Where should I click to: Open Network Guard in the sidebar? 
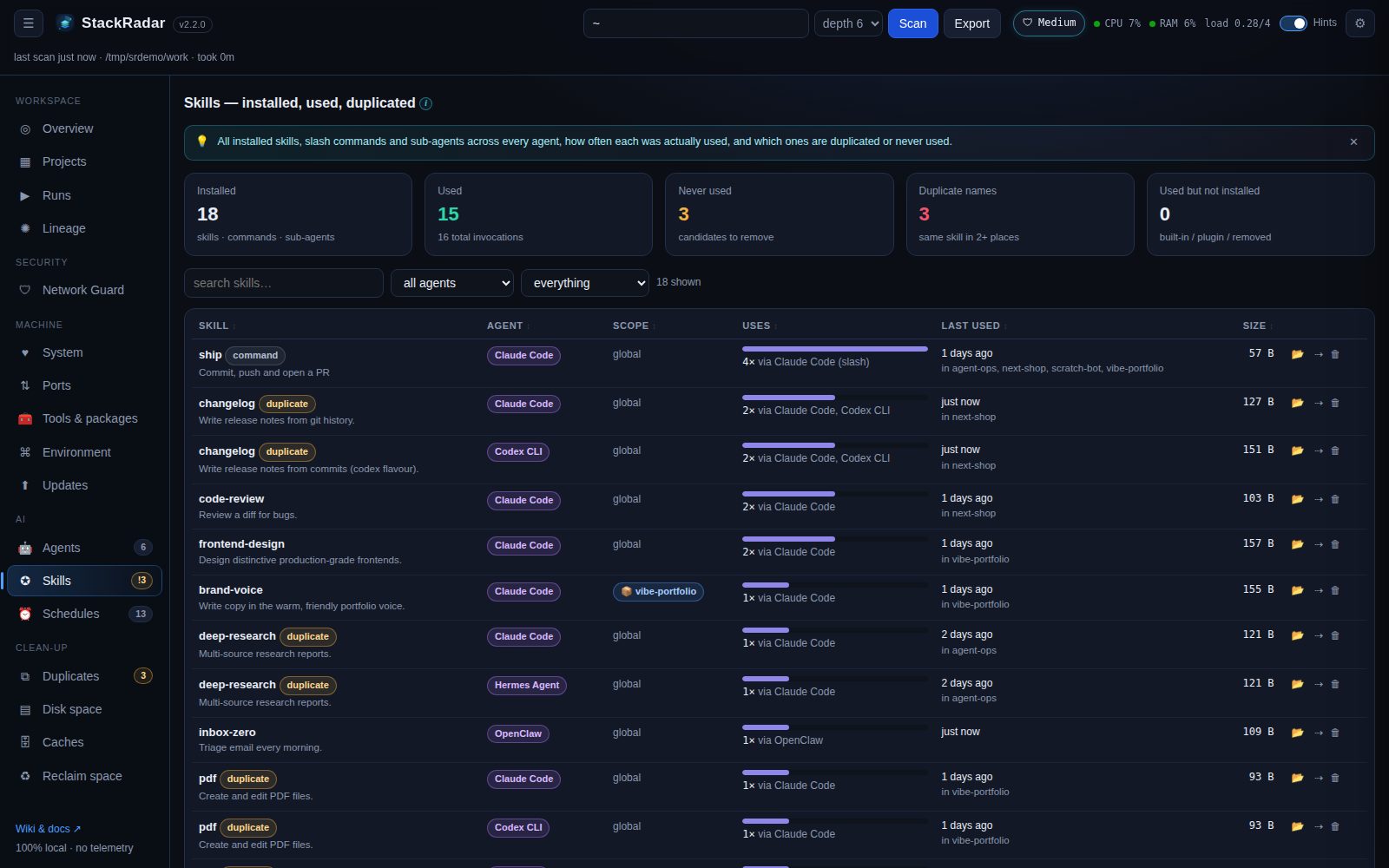[x=84, y=290]
